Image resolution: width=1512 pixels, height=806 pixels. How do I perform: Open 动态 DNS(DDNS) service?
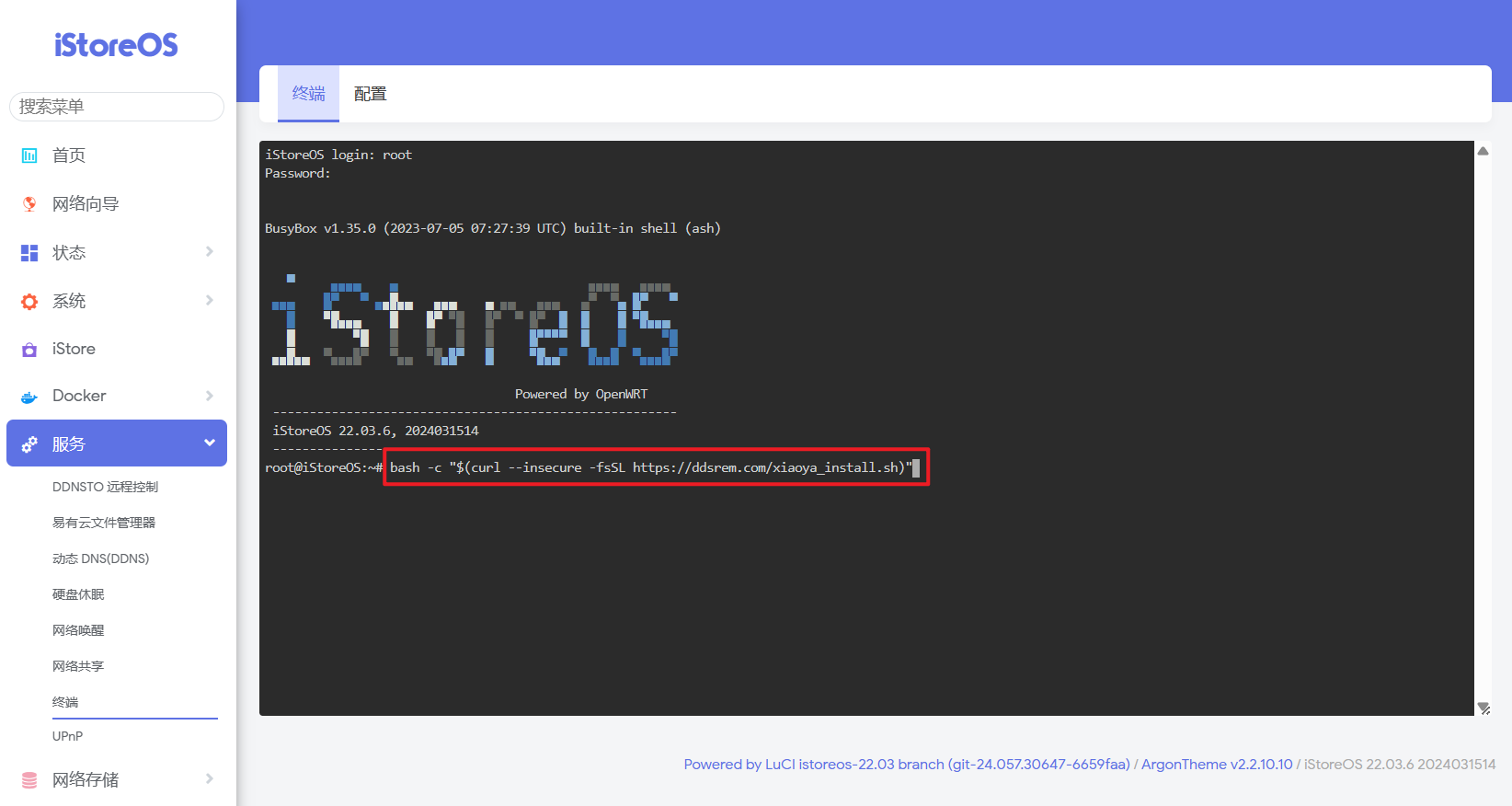(x=101, y=558)
